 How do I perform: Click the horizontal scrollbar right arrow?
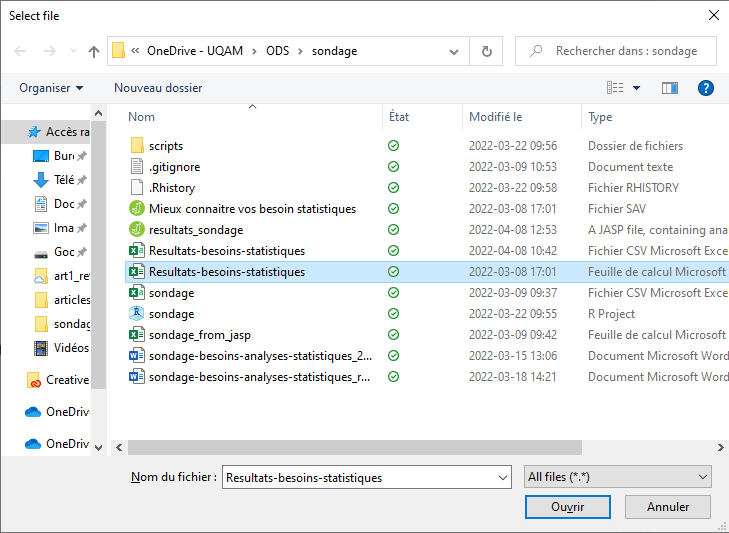(x=720, y=447)
